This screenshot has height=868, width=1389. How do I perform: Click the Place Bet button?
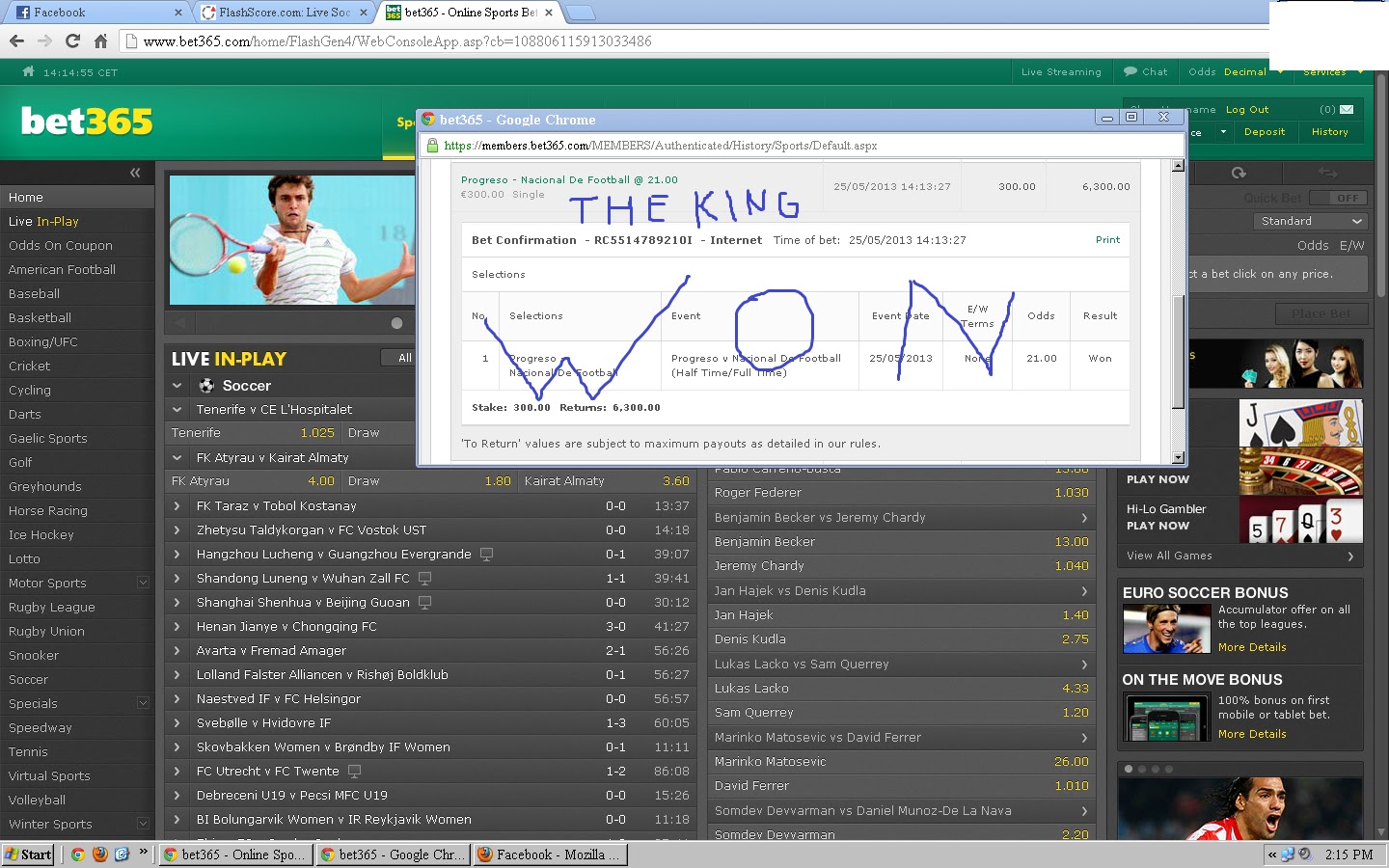tap(1321, 312)
